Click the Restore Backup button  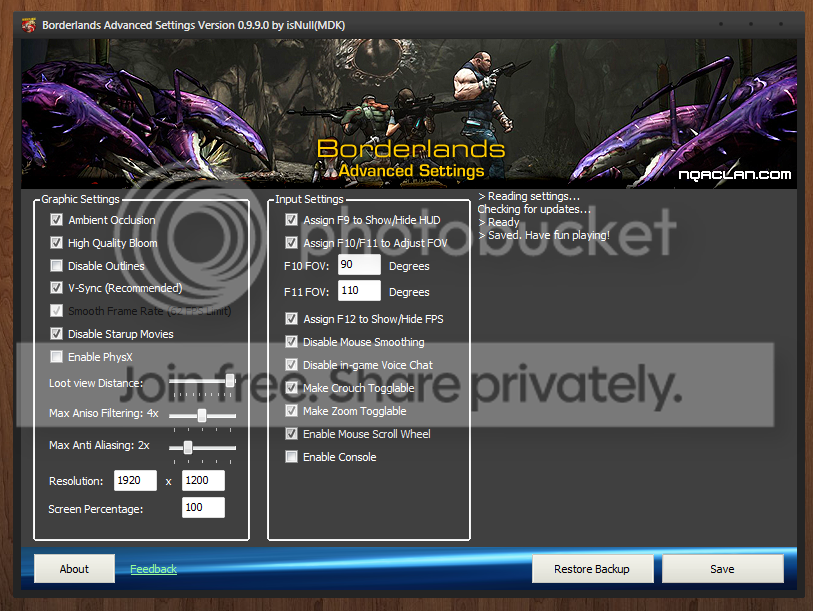click(x=592, y=568)
